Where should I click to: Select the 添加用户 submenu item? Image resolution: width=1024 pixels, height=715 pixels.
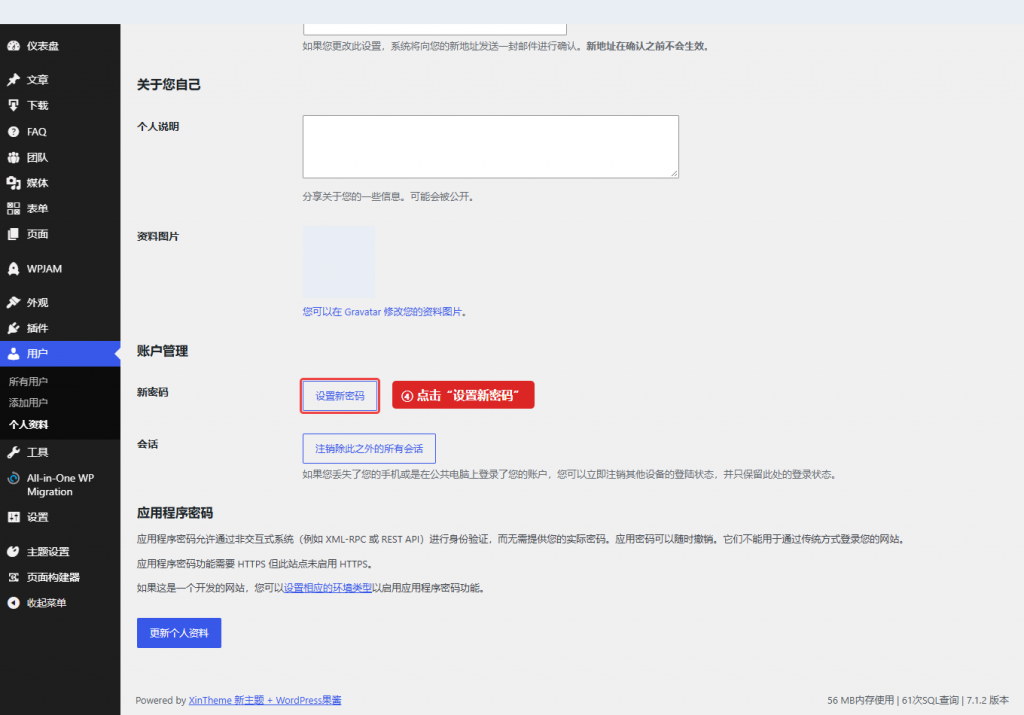pos(28,402)
